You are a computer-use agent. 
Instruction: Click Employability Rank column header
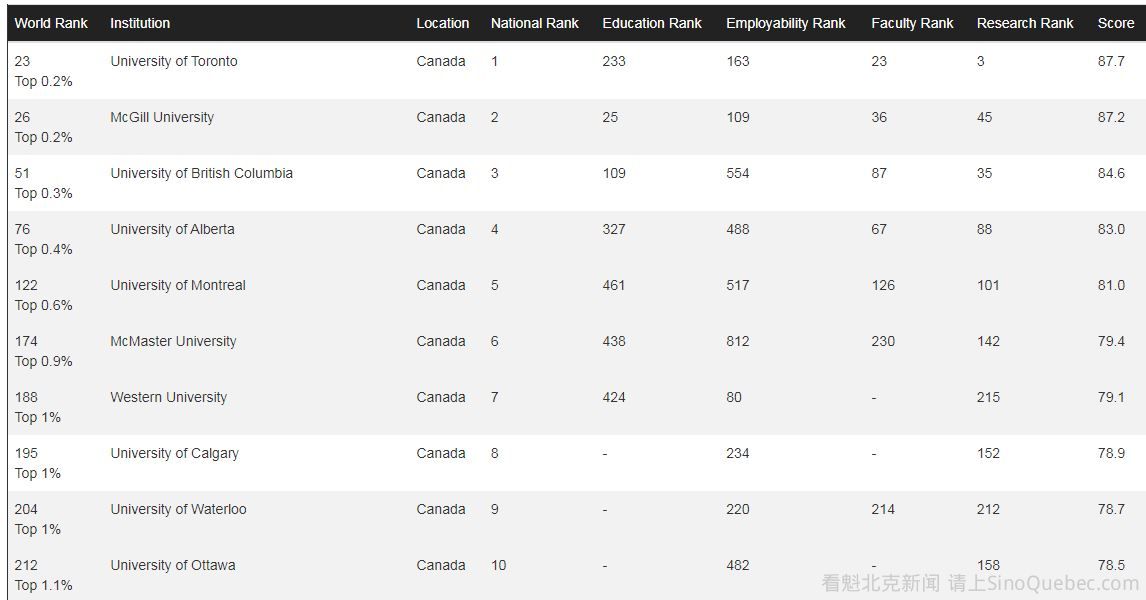(x=785, y=23)
